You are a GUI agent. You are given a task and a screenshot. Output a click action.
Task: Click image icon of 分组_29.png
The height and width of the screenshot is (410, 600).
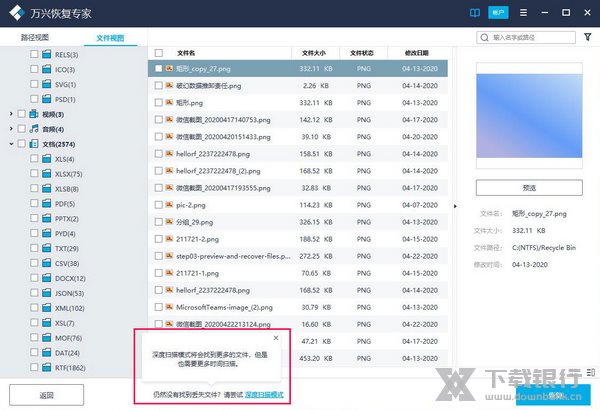point(169,222)
